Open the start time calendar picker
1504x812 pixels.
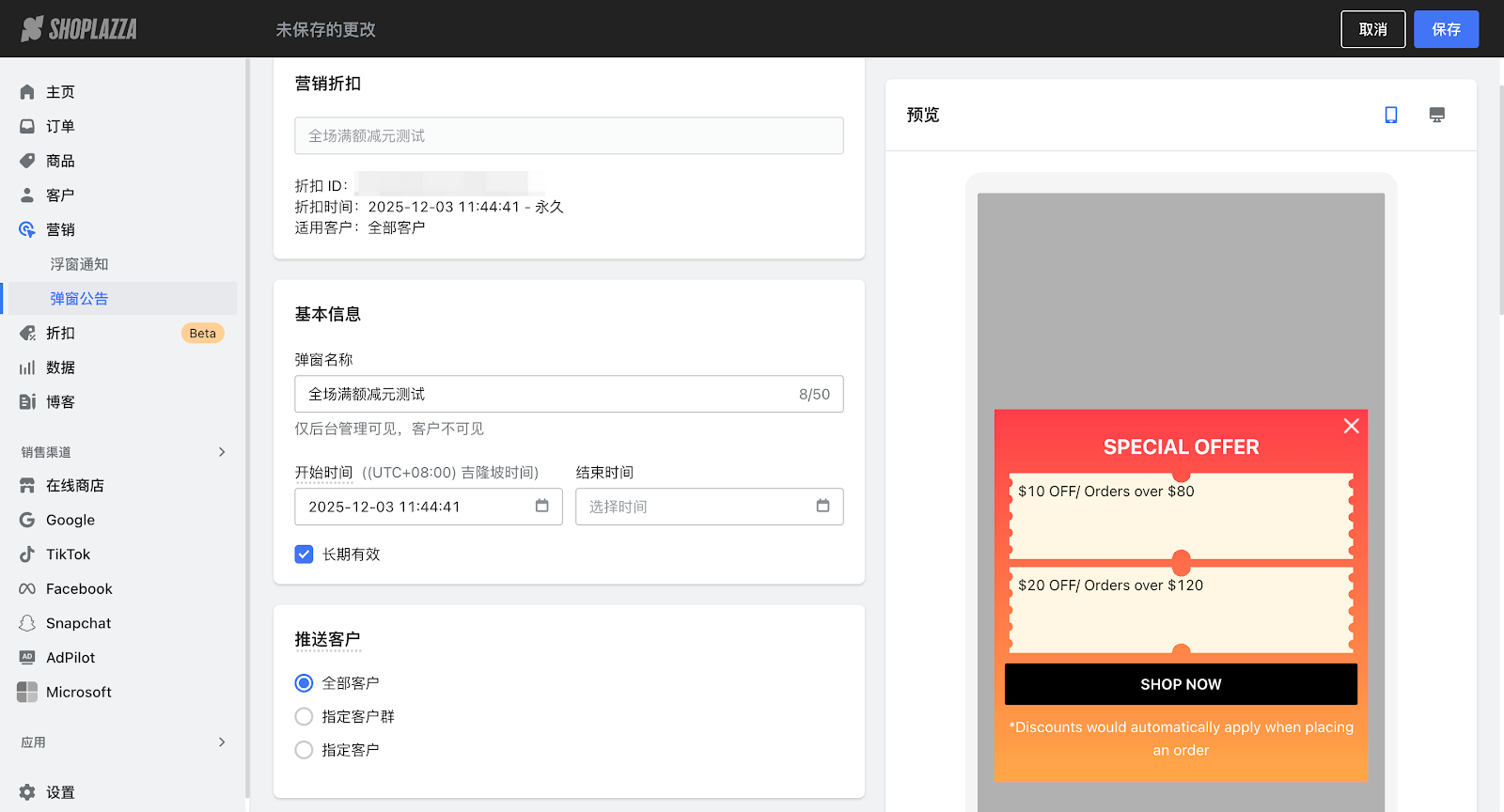point(541,506)
